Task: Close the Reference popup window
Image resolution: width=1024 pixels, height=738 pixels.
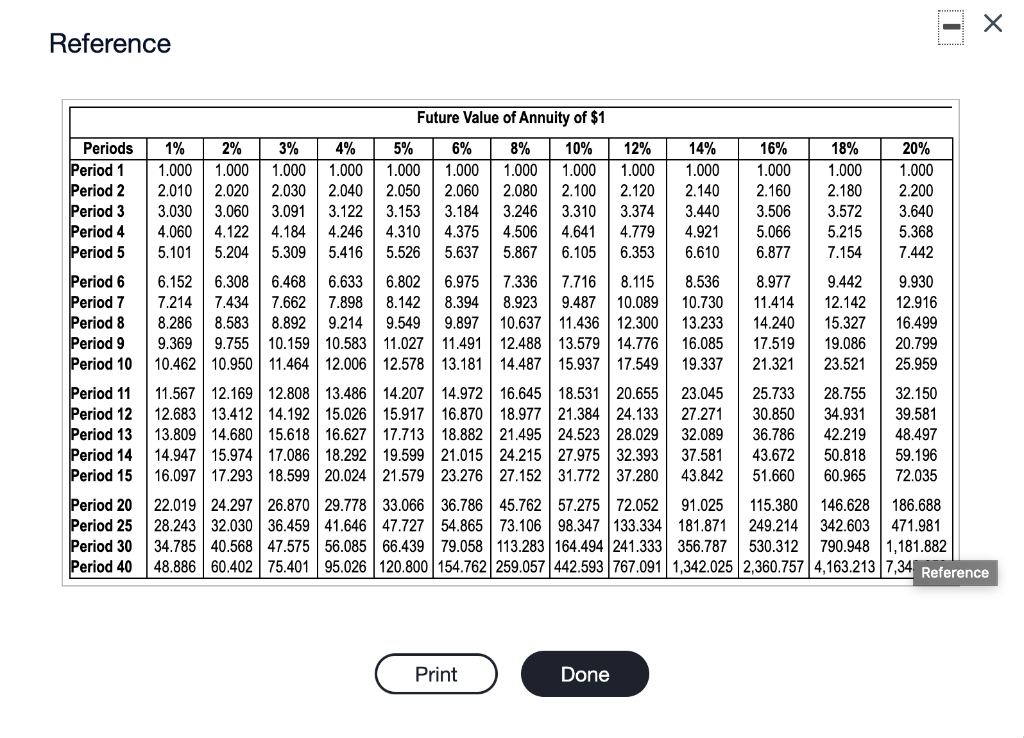Action: [x=992, y=22]
